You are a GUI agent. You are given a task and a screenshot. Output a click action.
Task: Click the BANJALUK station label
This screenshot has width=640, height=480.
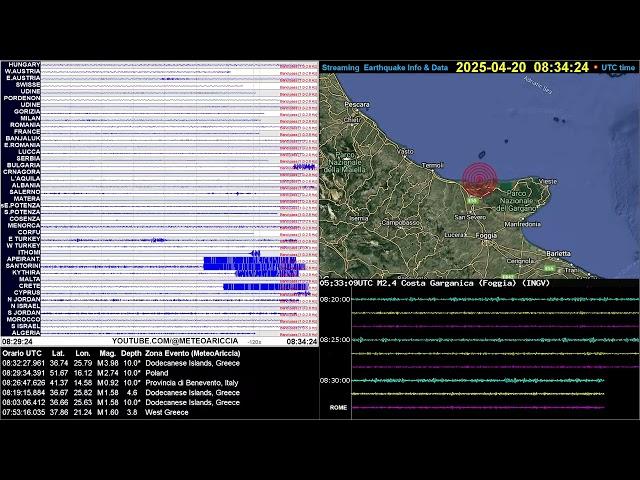pos(23,138)
